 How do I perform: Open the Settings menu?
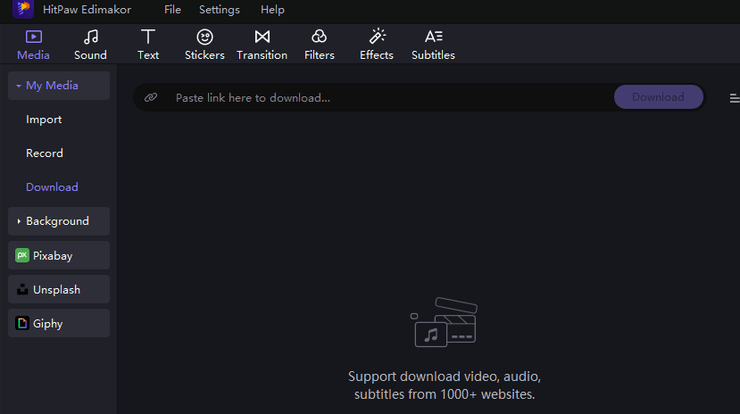pyautogui.click(x=219, y=10)
